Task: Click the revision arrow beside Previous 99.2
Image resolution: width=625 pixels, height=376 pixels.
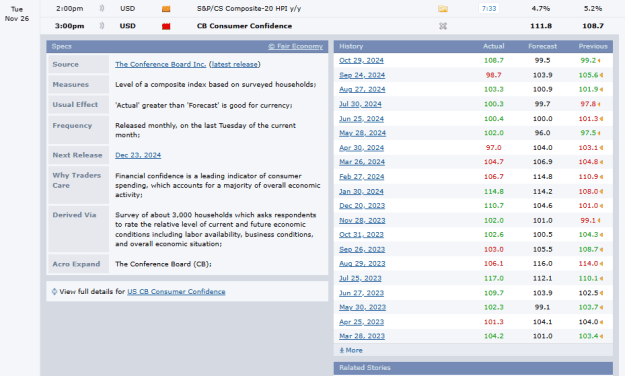Action: [599, 61]
